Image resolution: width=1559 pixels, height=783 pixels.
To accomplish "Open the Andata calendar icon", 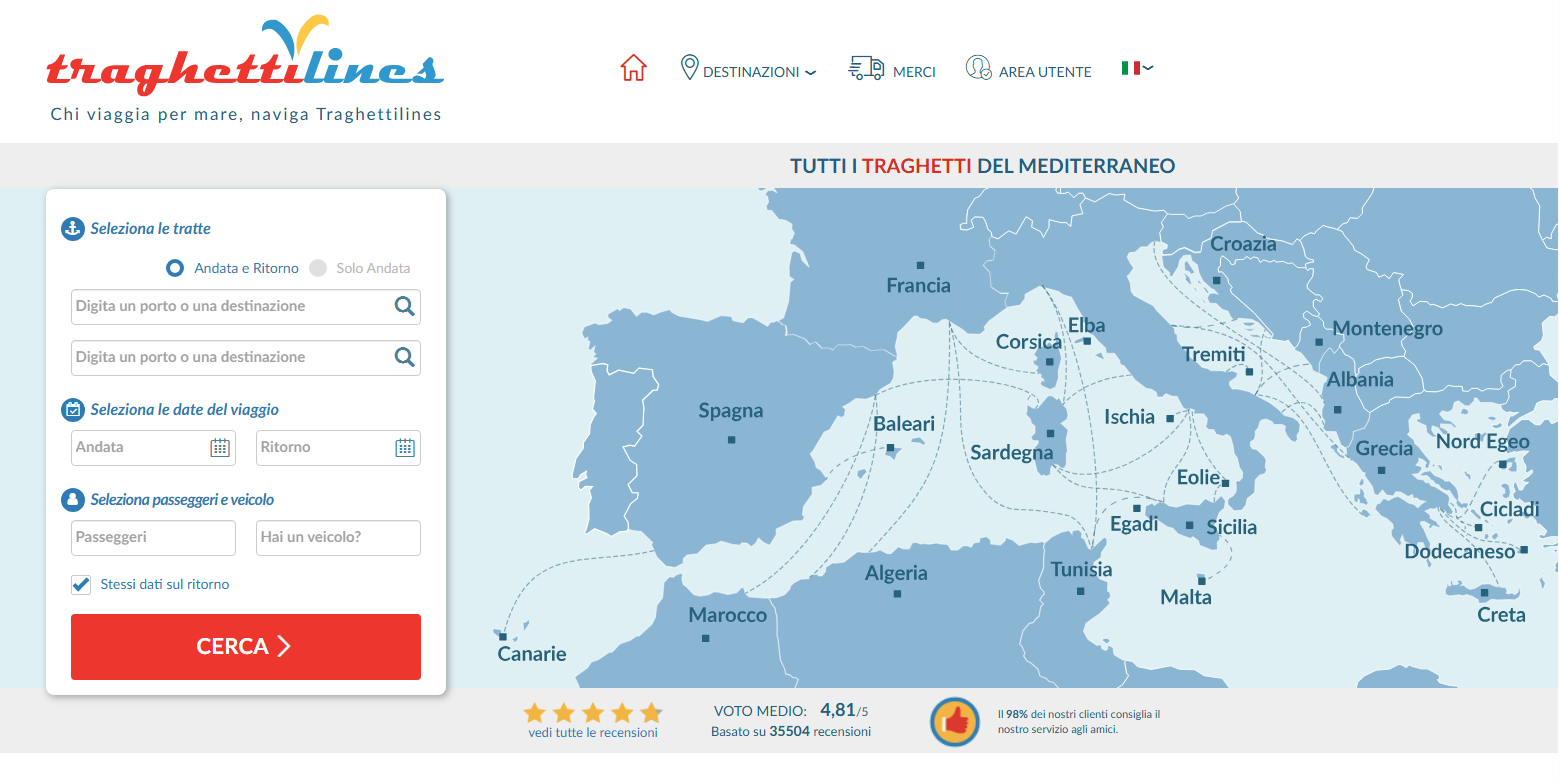I will (220, 448).
